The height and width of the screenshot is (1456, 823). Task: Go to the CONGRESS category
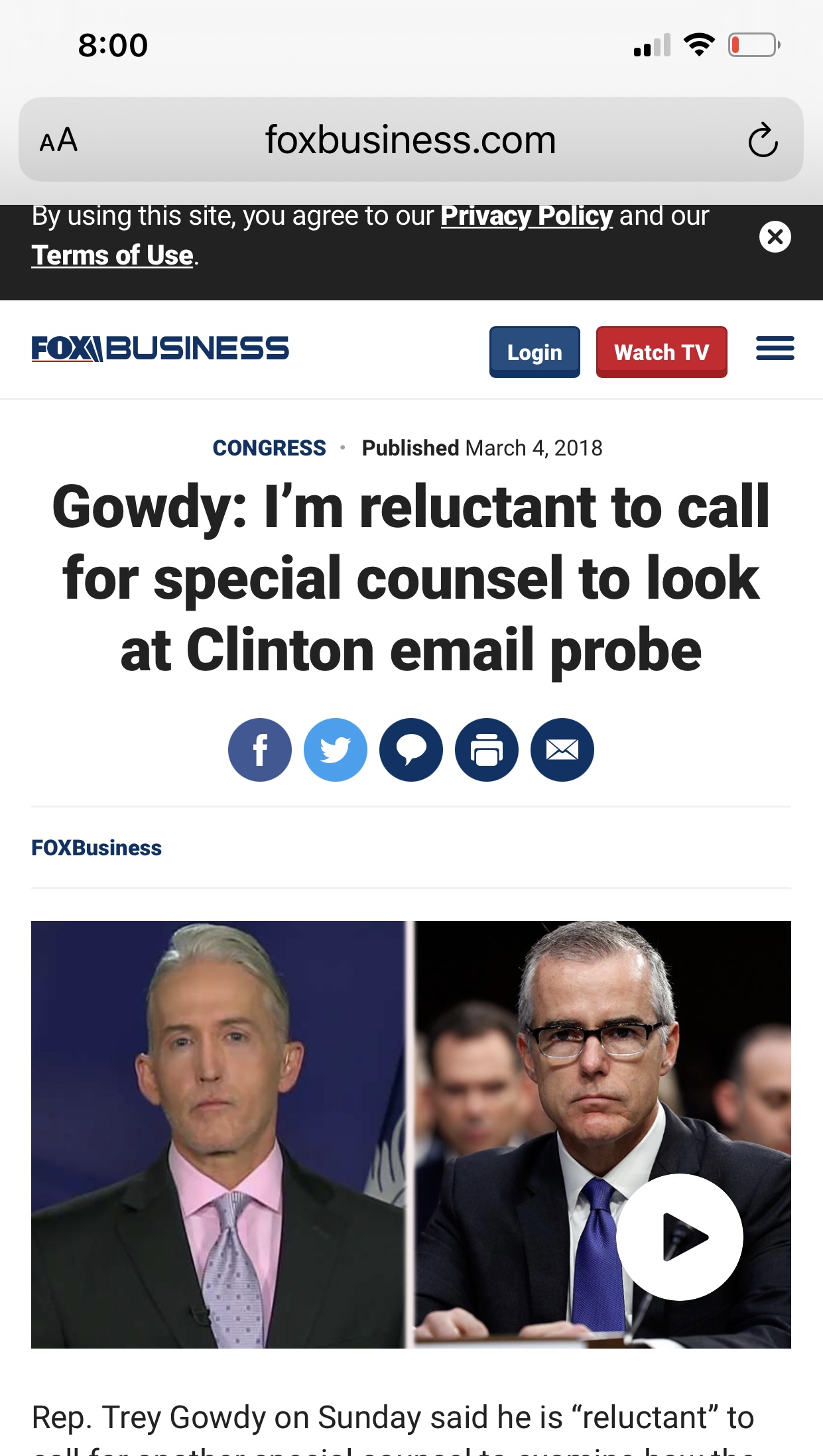coord(269,448)
